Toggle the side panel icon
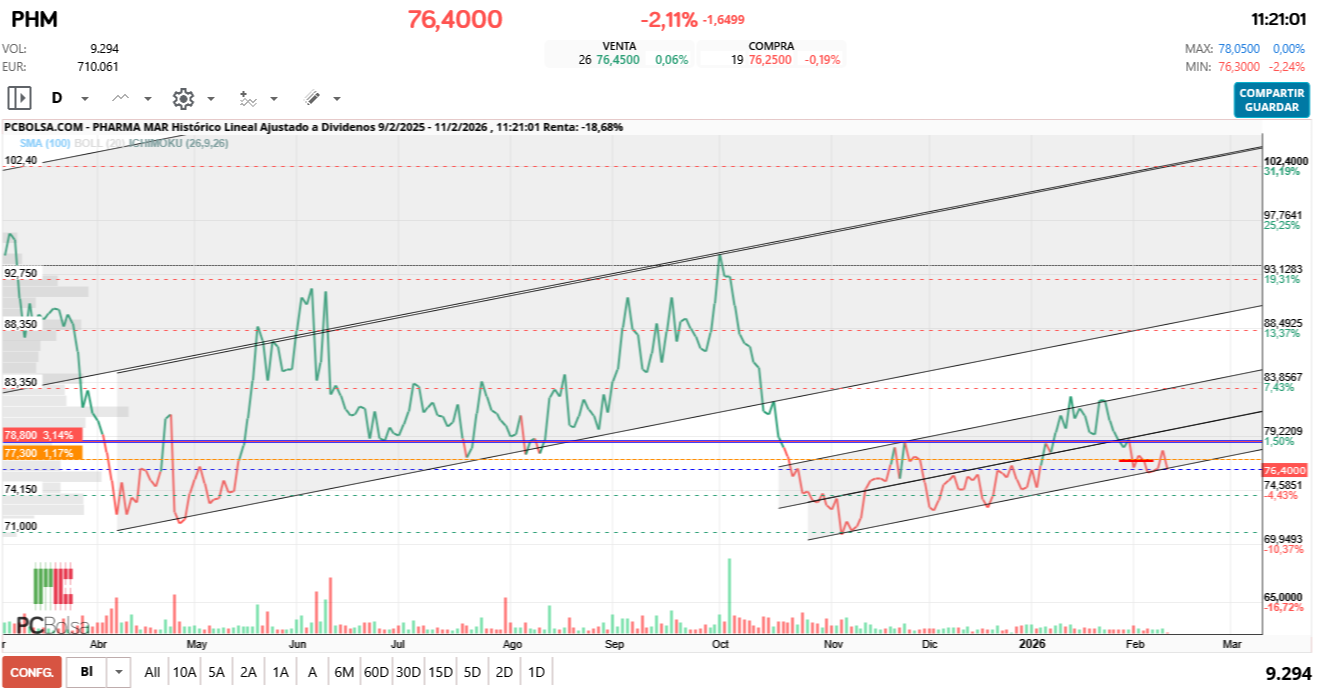Screen dimensions: 1325x693 point(19,98)
